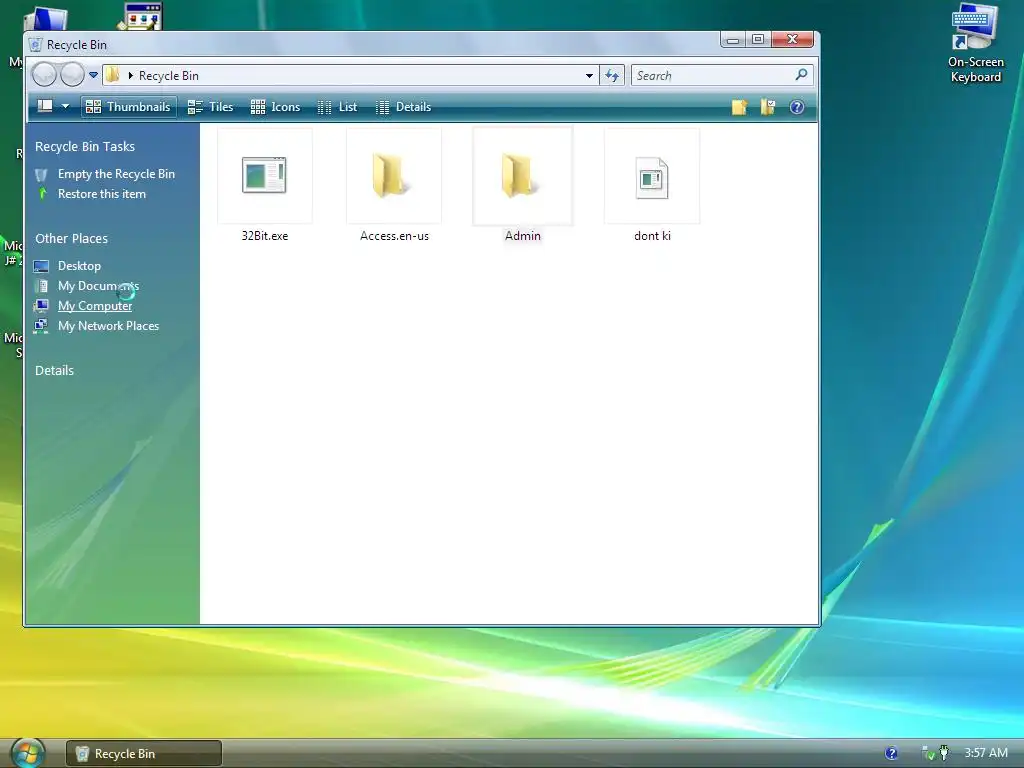Click the green Restore arrow icon
This screenshot has height=768, width=1024.
[42, 193]
